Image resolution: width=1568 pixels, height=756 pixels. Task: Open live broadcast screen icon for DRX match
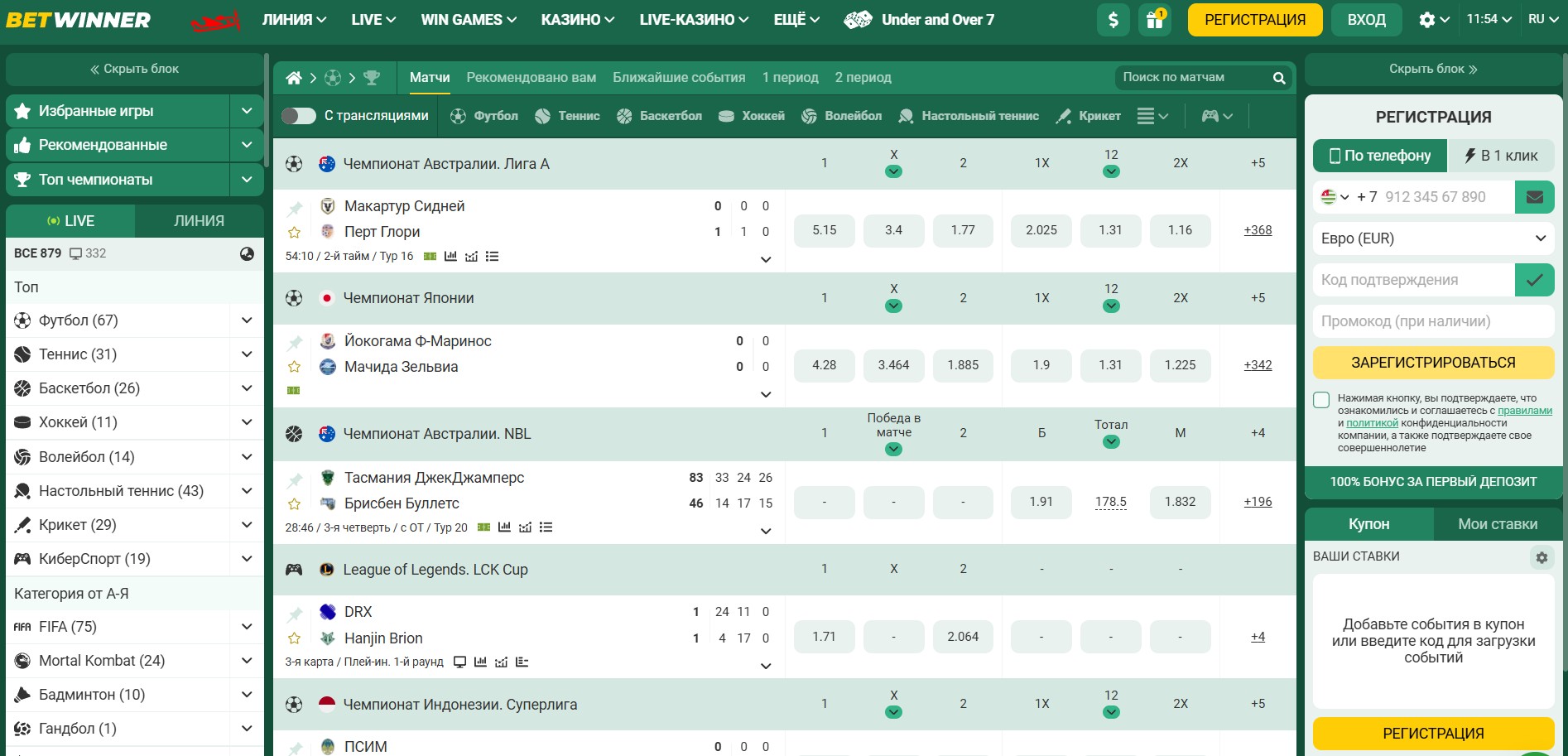click(460, 662)
